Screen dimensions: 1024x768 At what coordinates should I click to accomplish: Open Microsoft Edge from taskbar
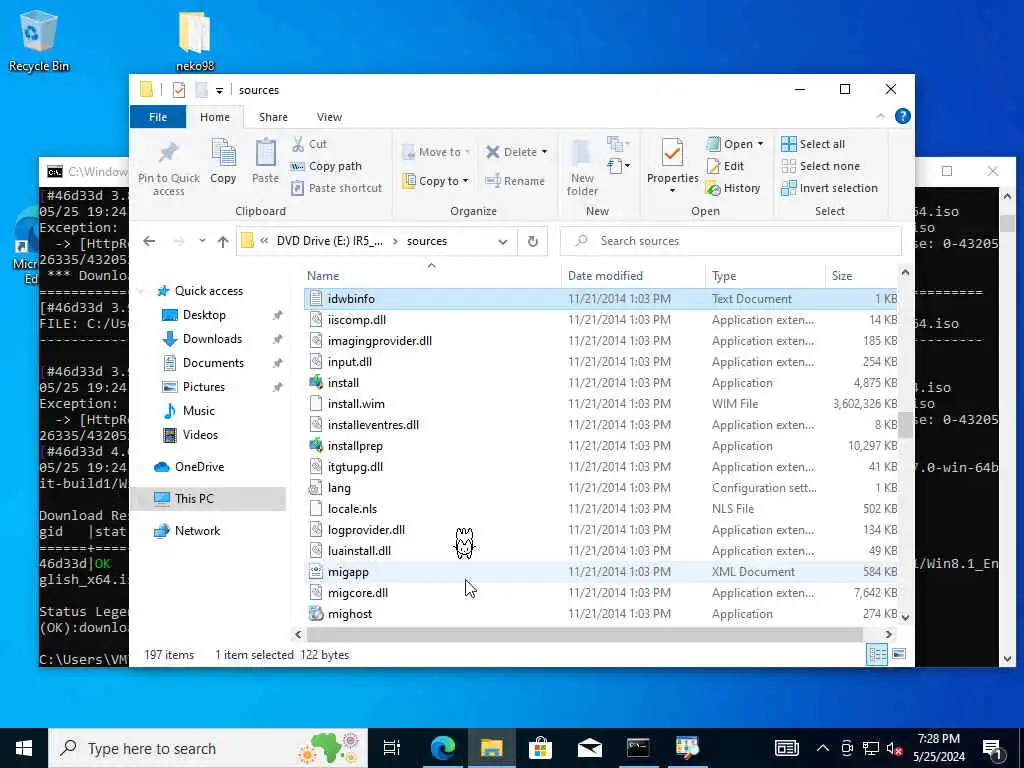point(442,748)
